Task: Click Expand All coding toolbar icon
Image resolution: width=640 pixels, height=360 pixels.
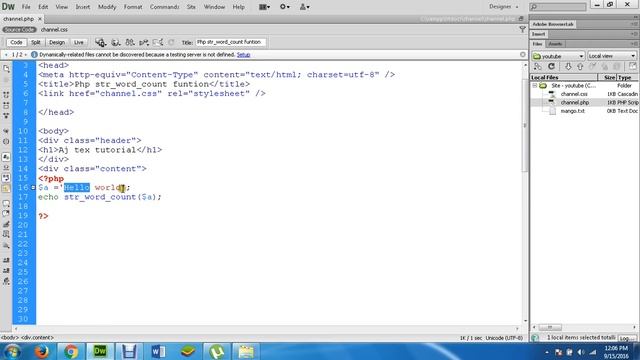Action: pos(6,116)
